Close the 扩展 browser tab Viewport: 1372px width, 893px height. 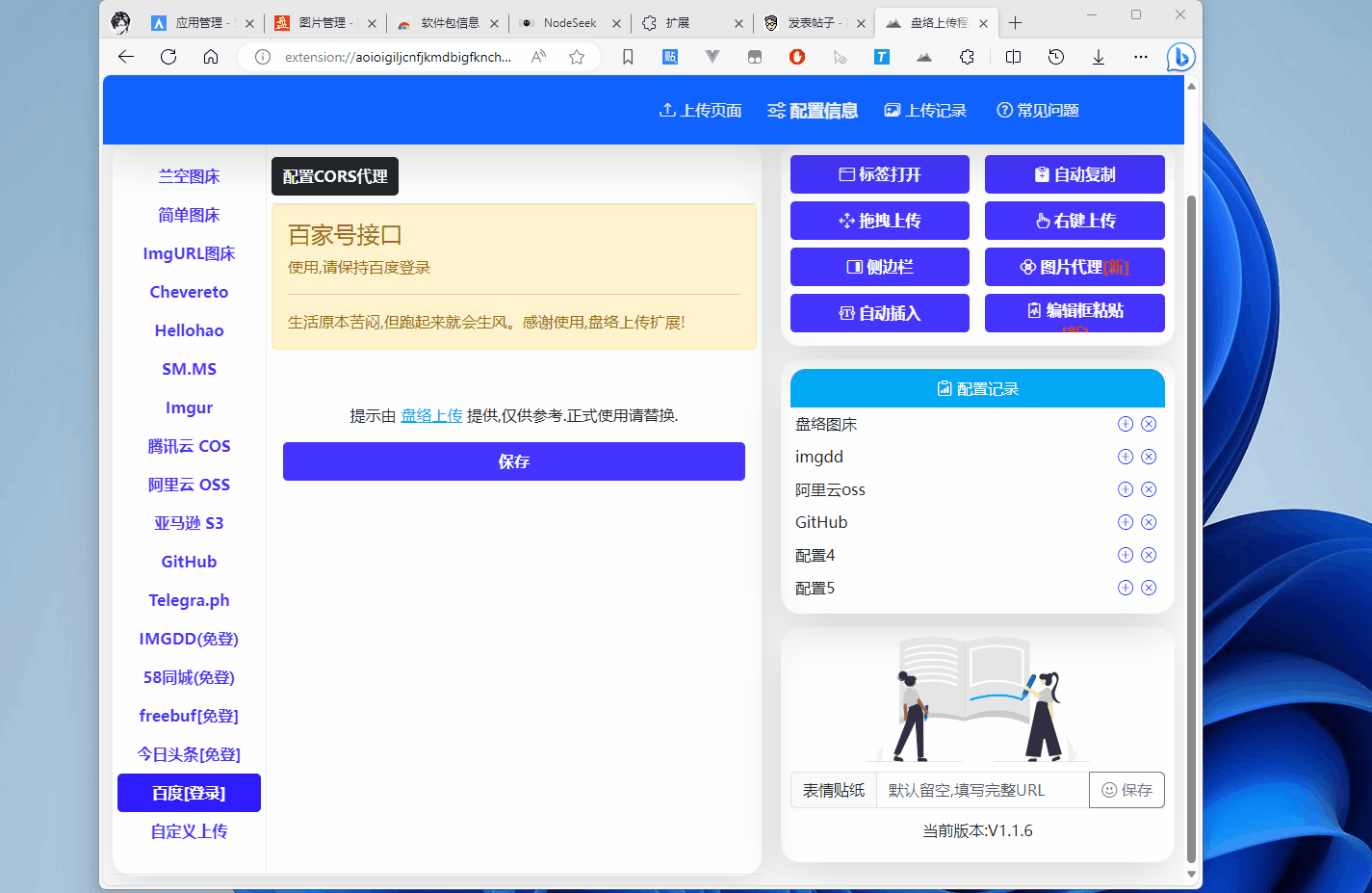pyautogui.click(x=738, y=23)
